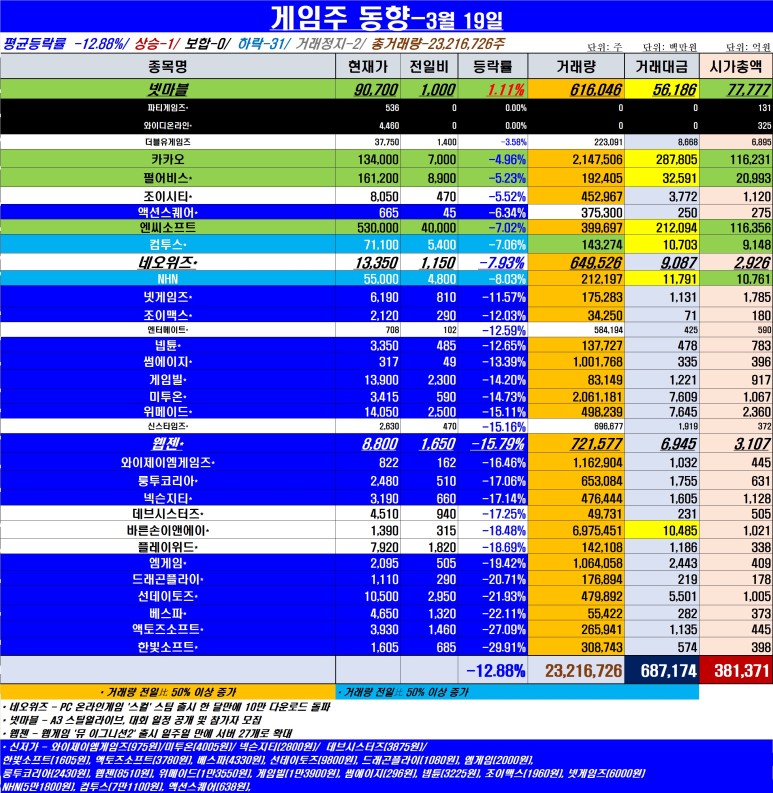773x793 pixels.
Task: Select the 한빛소프트 stock name
Action: click(x=167, y=647)
